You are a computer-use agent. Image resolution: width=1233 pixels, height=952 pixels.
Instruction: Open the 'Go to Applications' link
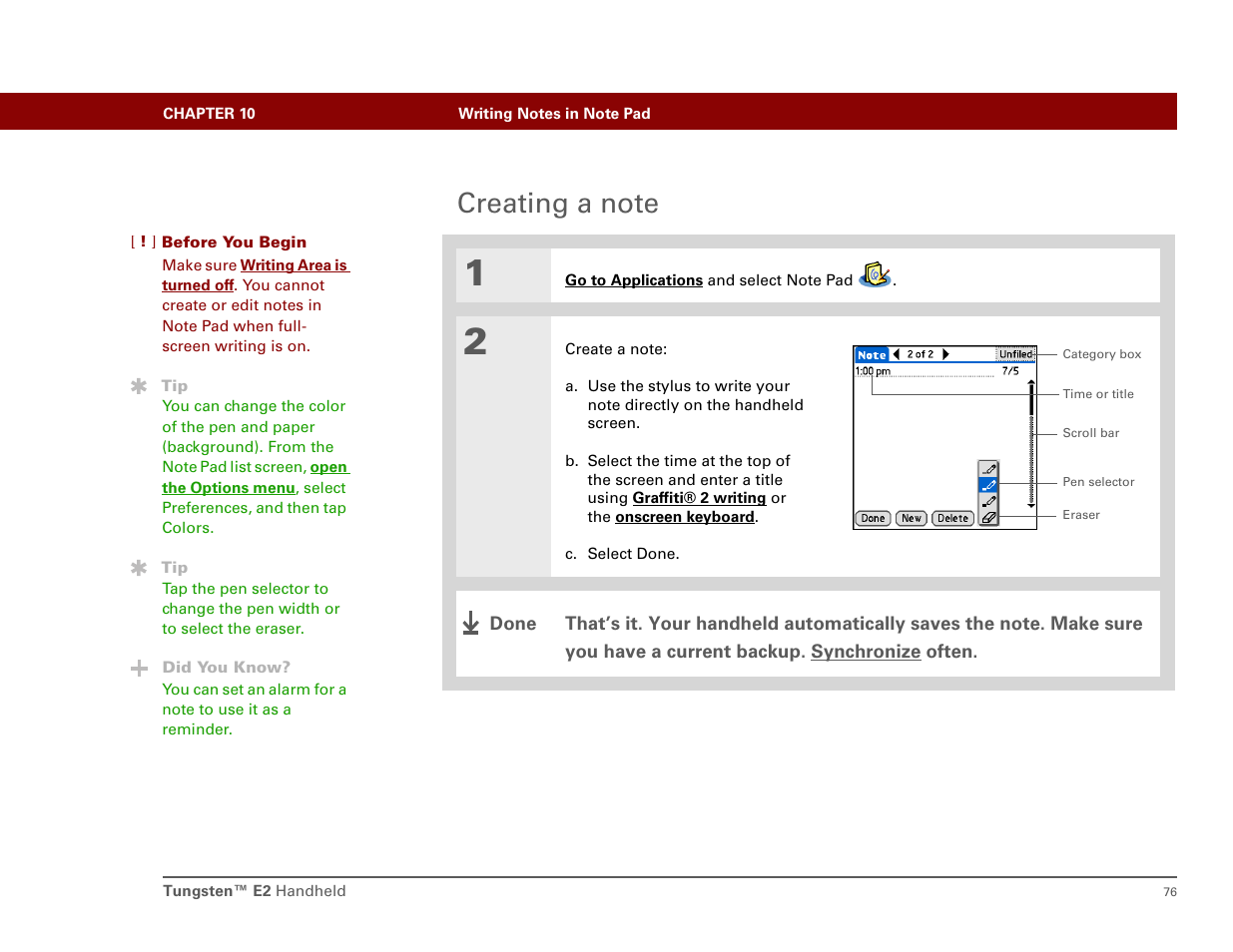pos(634,280)
